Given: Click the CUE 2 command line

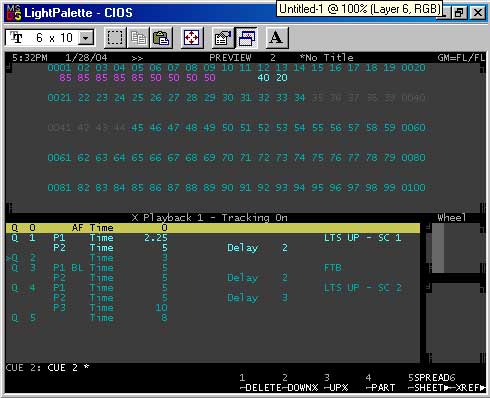Looking at the screenshot, I should [x=47, y=368].
